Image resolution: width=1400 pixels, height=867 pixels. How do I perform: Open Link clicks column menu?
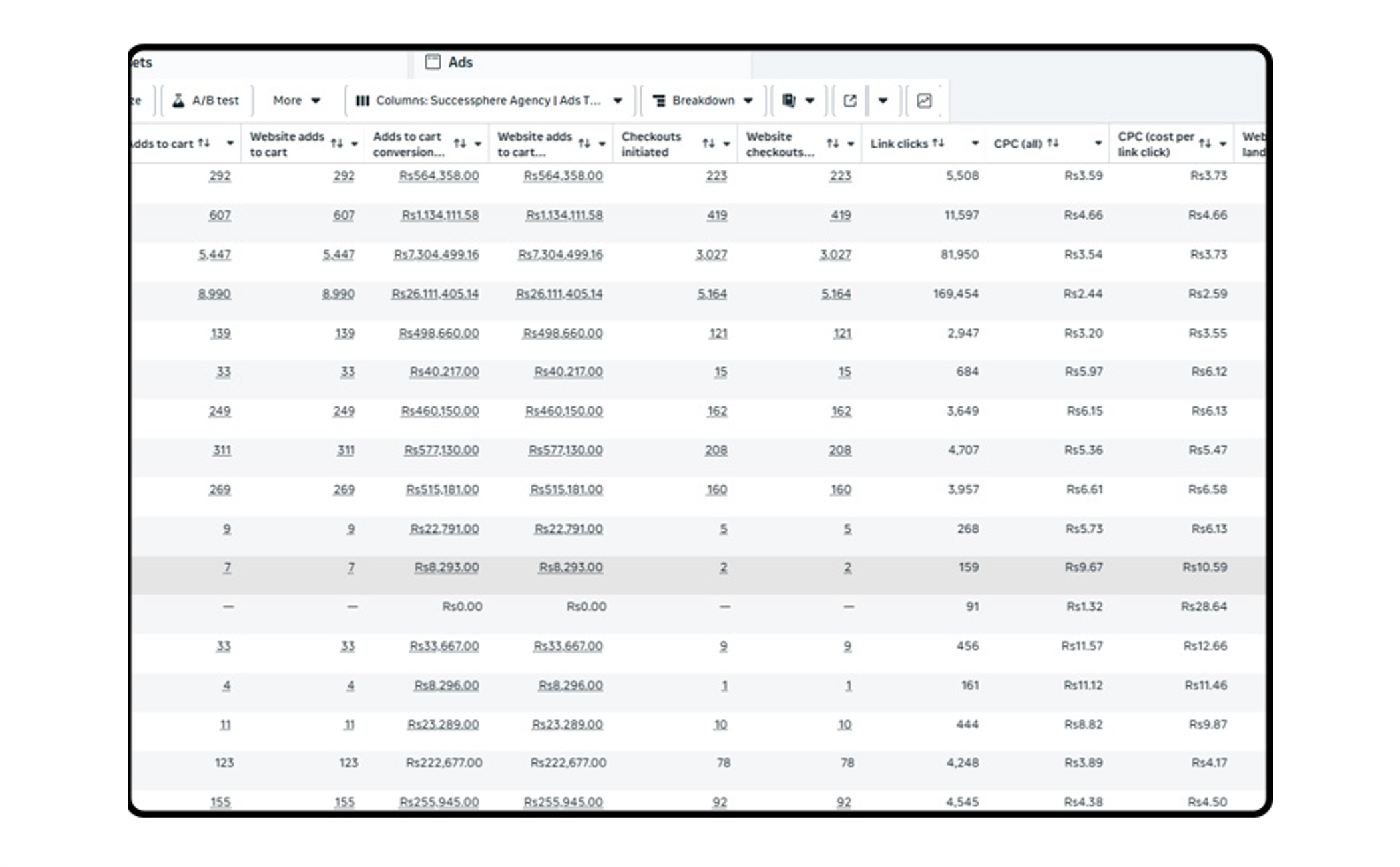tap(975, 143)
